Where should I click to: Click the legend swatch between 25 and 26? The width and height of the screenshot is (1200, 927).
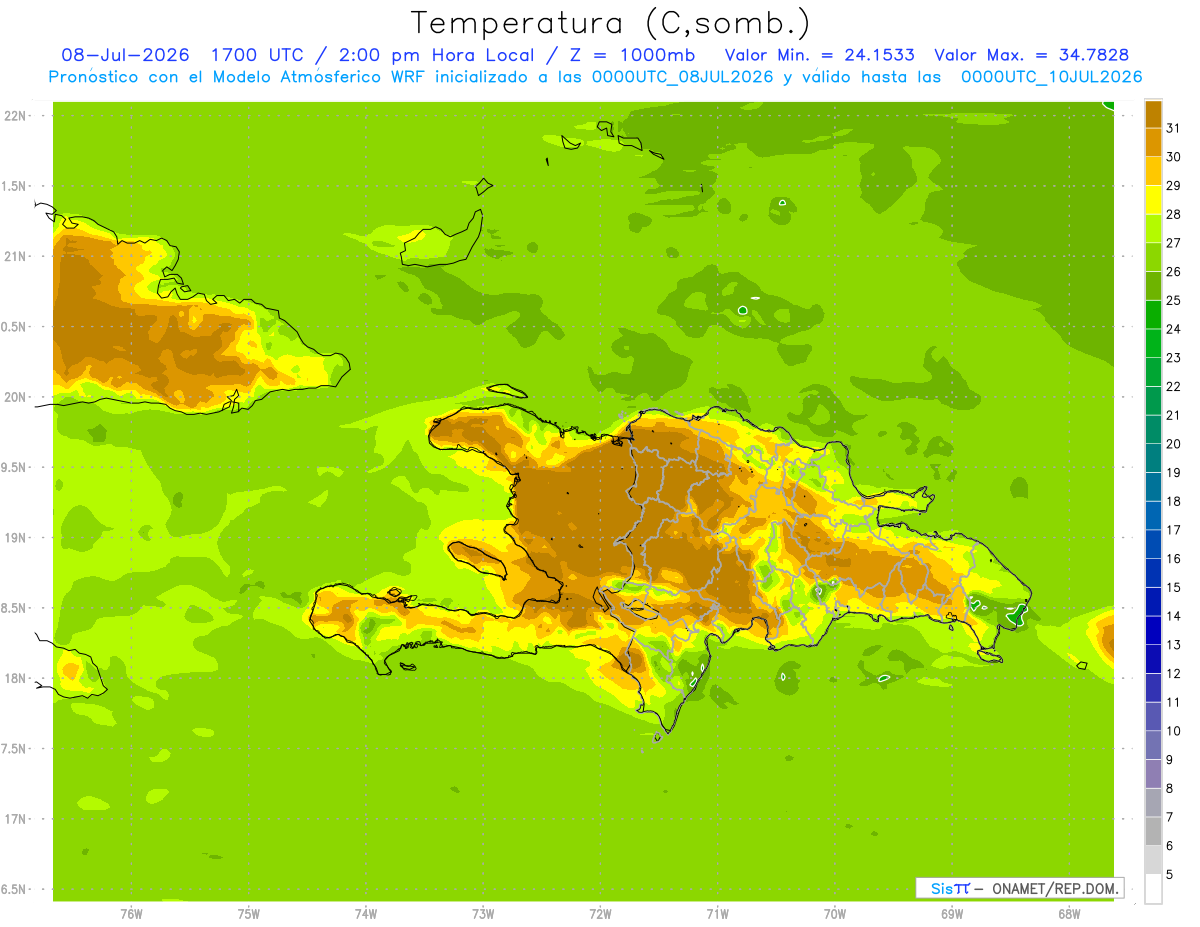(x=1153, y=286)
